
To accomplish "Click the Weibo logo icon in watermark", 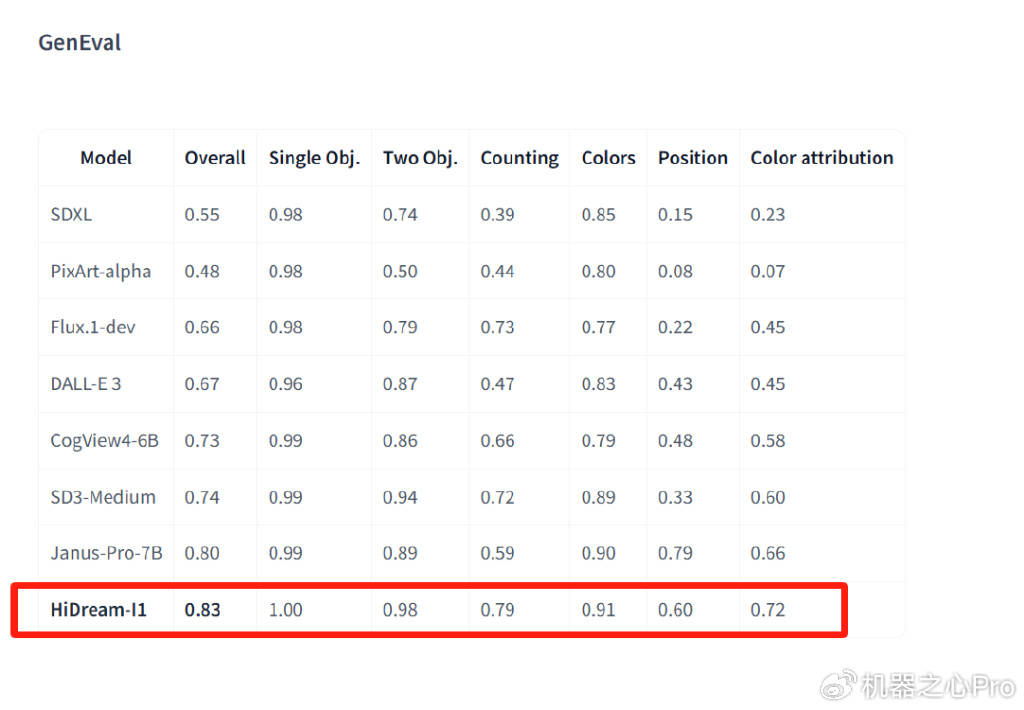I will pyautogui.click(x=839, y=685).
